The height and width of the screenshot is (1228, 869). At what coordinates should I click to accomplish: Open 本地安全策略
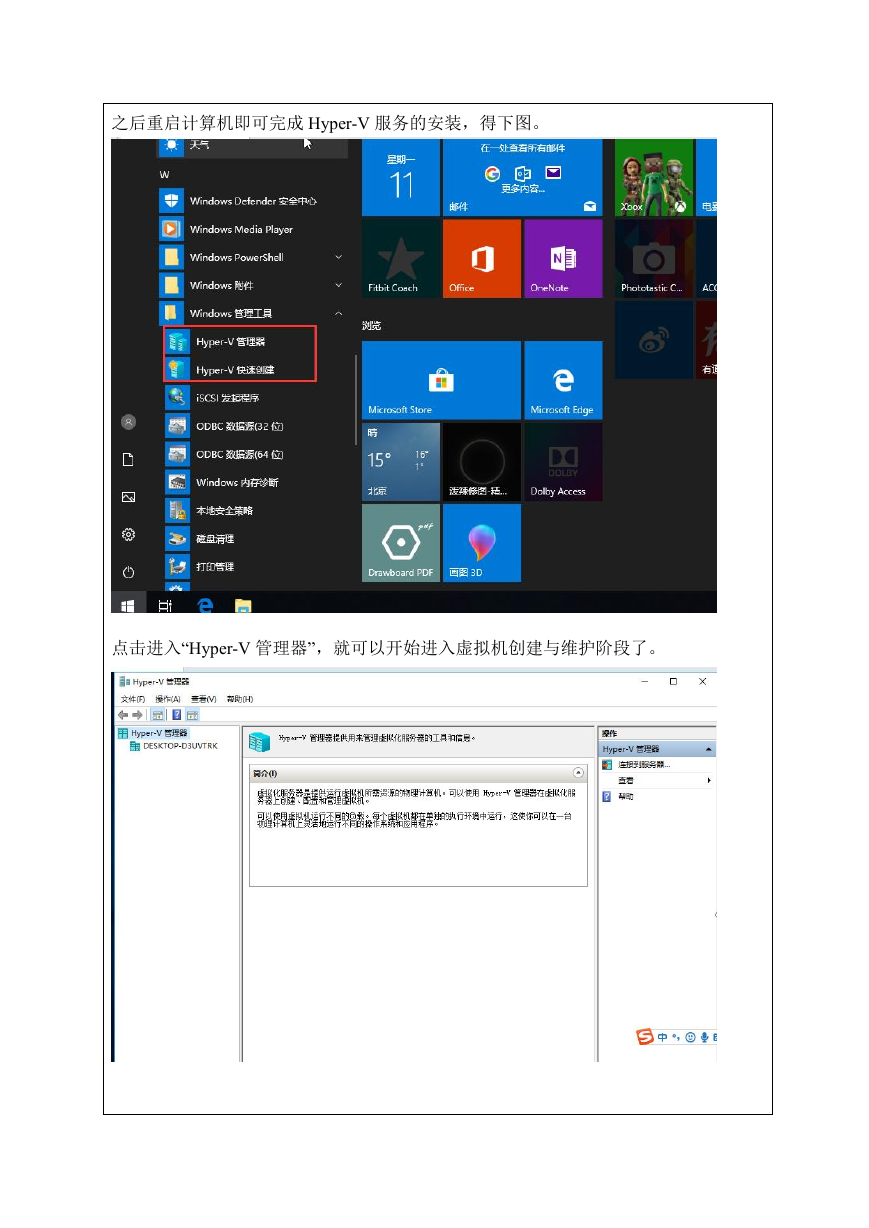(224, 510)
